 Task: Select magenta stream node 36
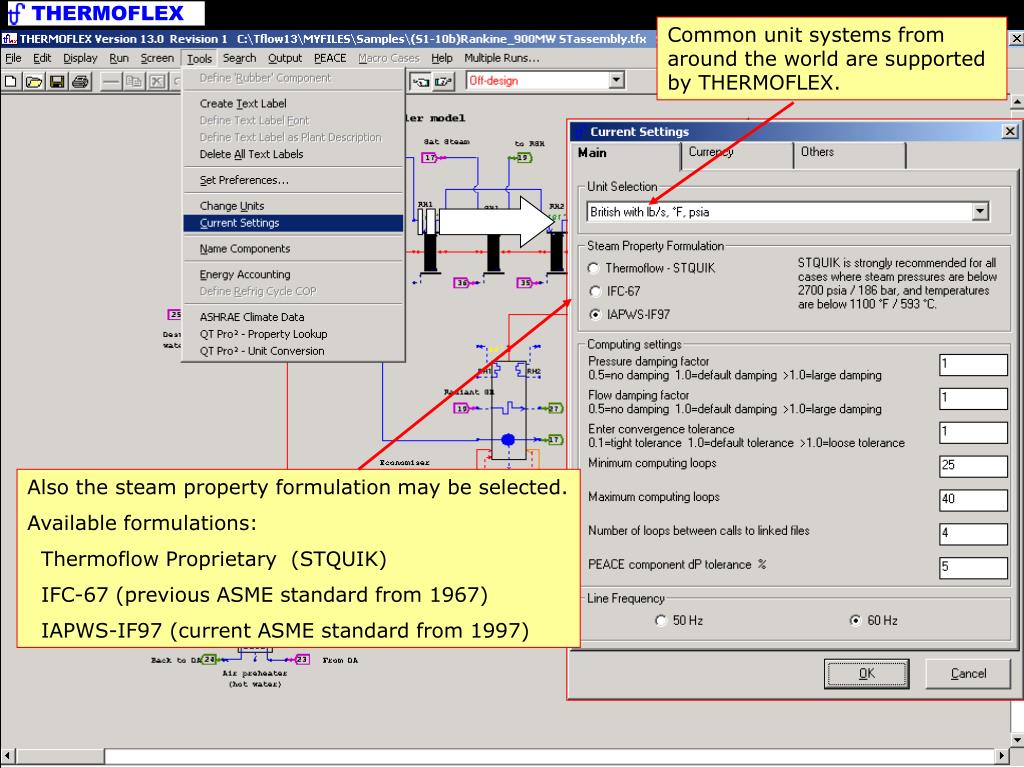pyautogui.click(x=461, y=283)
